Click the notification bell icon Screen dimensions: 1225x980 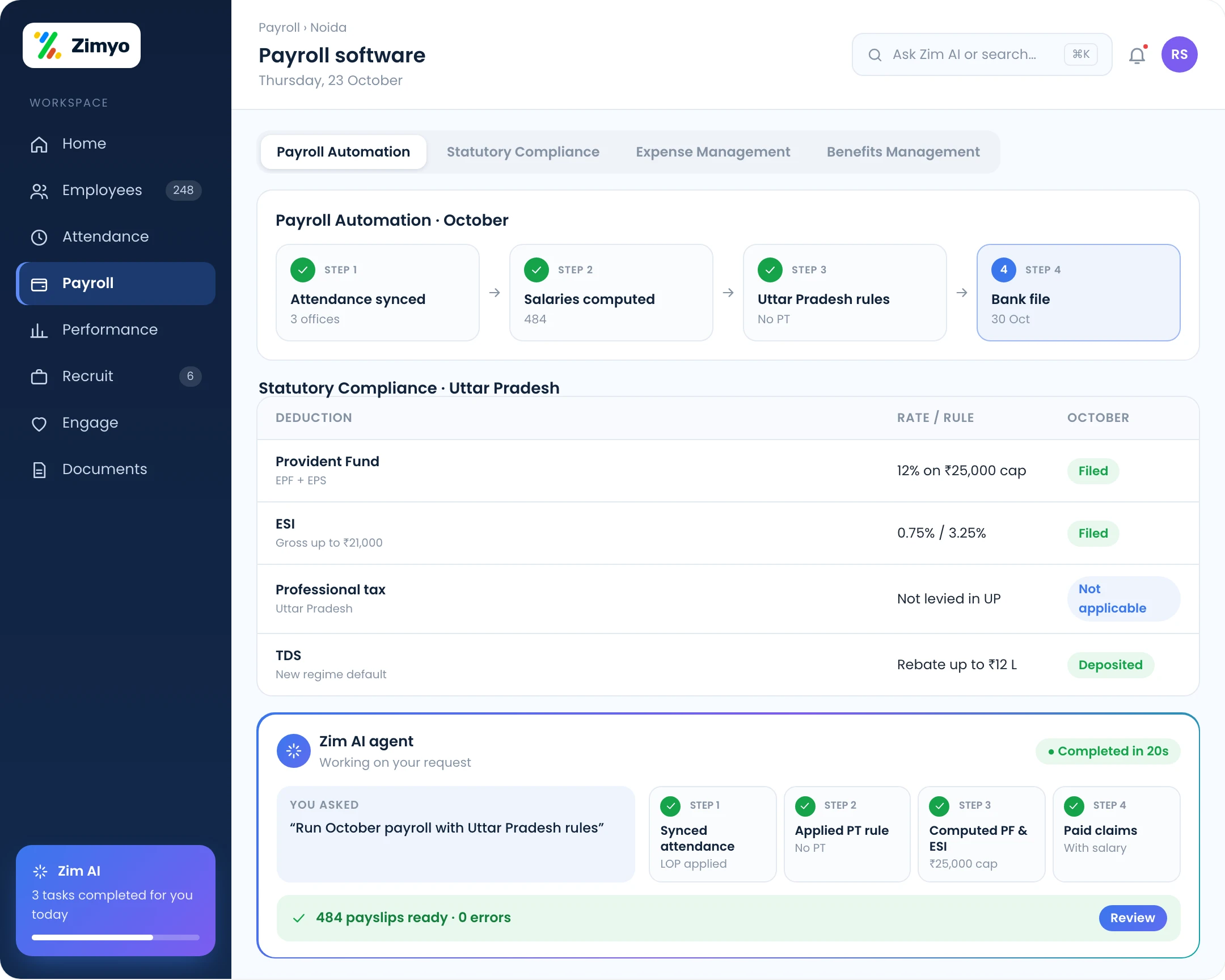[x=1137, y=55]
